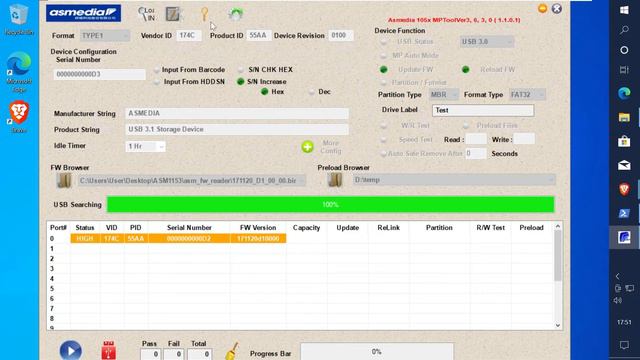This screenshot has width=640, height=360.
Task: Expand the FW Browser file path dropdown
Action: click(x=301, y=180)
